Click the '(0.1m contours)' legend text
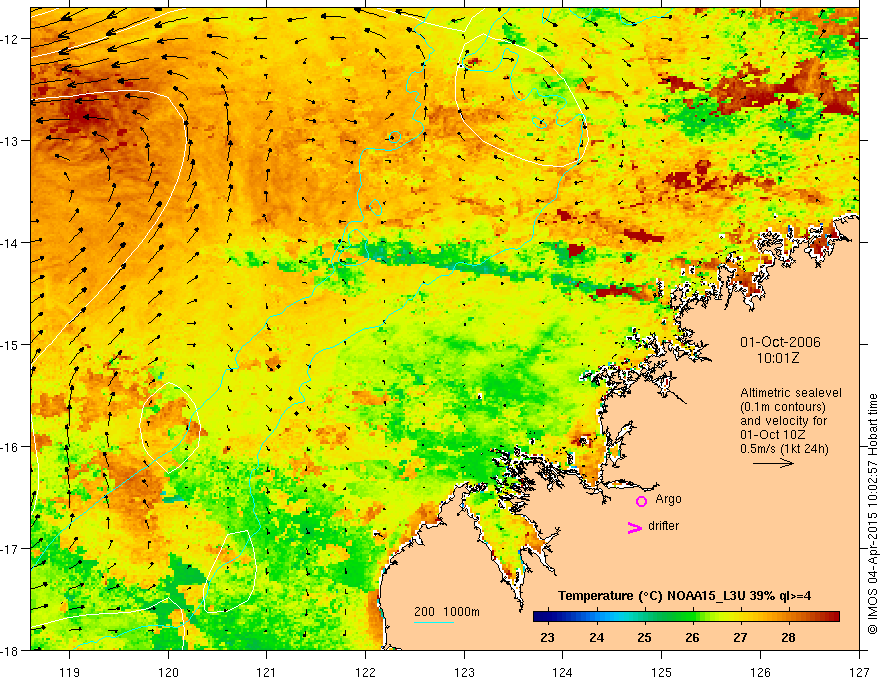This screenshot has width=880, height=680. click(x=783, y=407)
